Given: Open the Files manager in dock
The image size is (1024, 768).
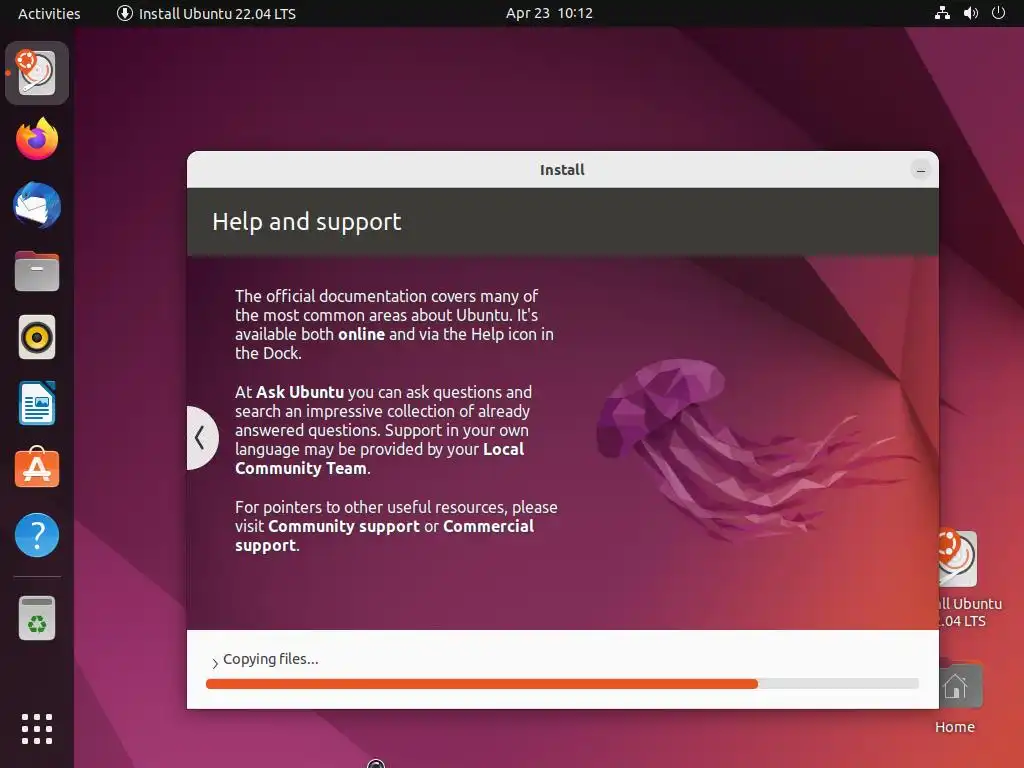Looking at the screenshot, I should point(37,271).
